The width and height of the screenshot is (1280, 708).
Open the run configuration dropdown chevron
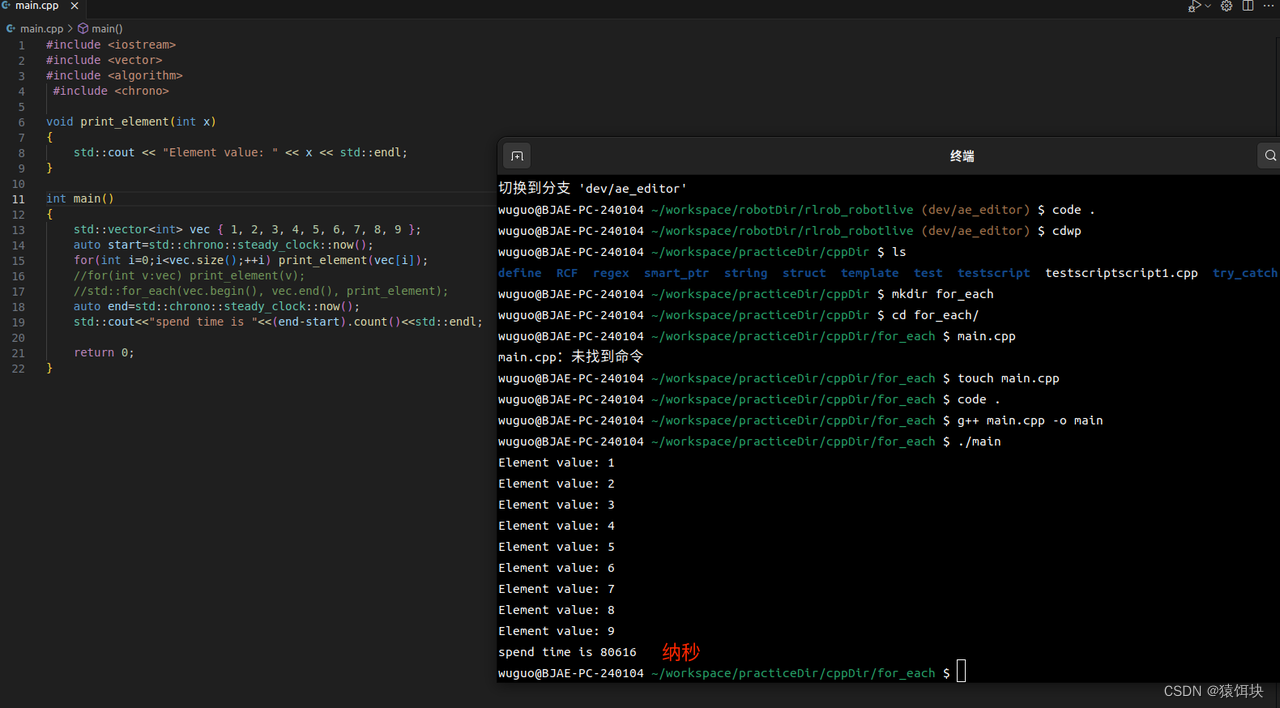coord(1207,6)
